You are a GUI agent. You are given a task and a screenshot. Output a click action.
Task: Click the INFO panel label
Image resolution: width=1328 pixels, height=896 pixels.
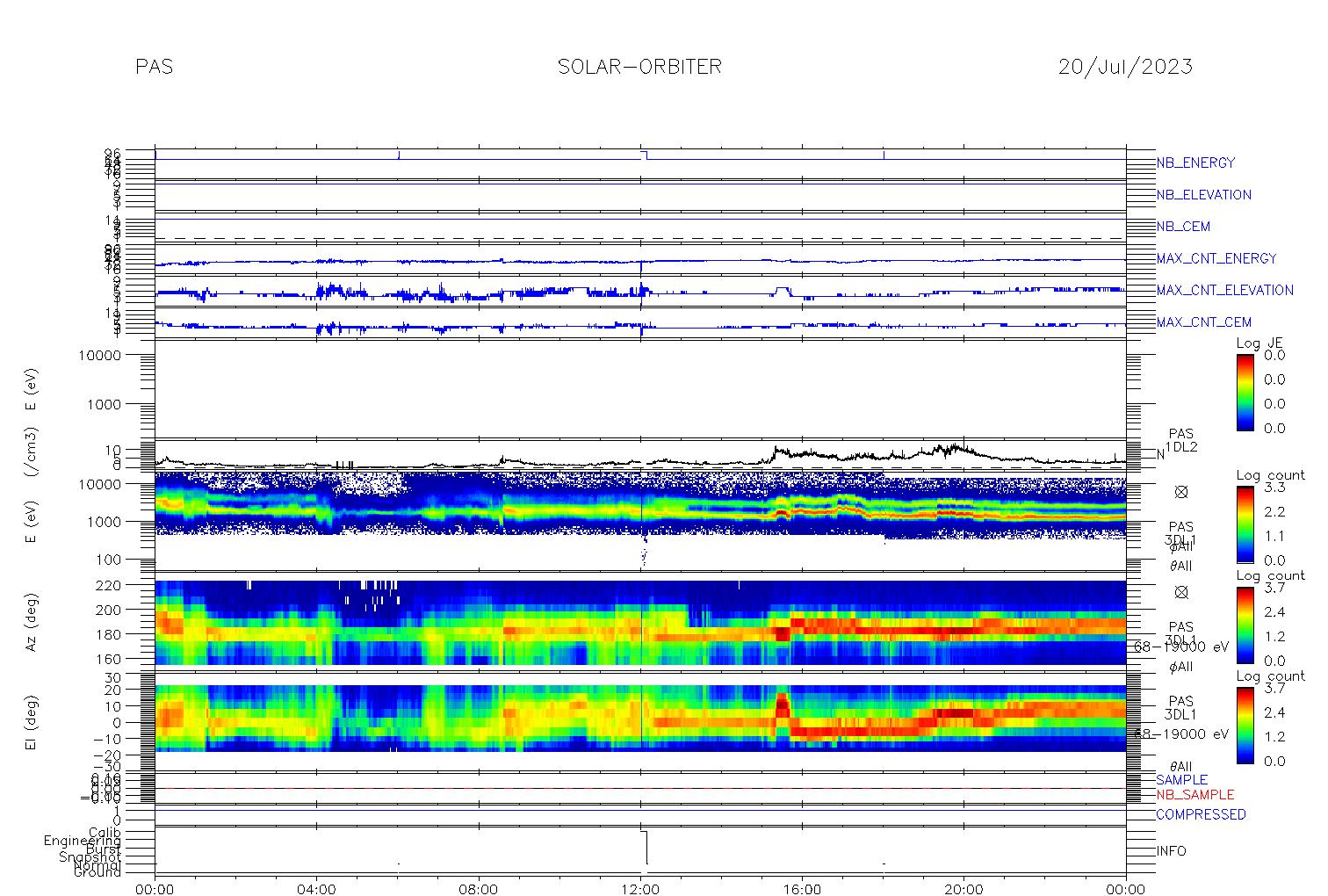click(1171, 851)
